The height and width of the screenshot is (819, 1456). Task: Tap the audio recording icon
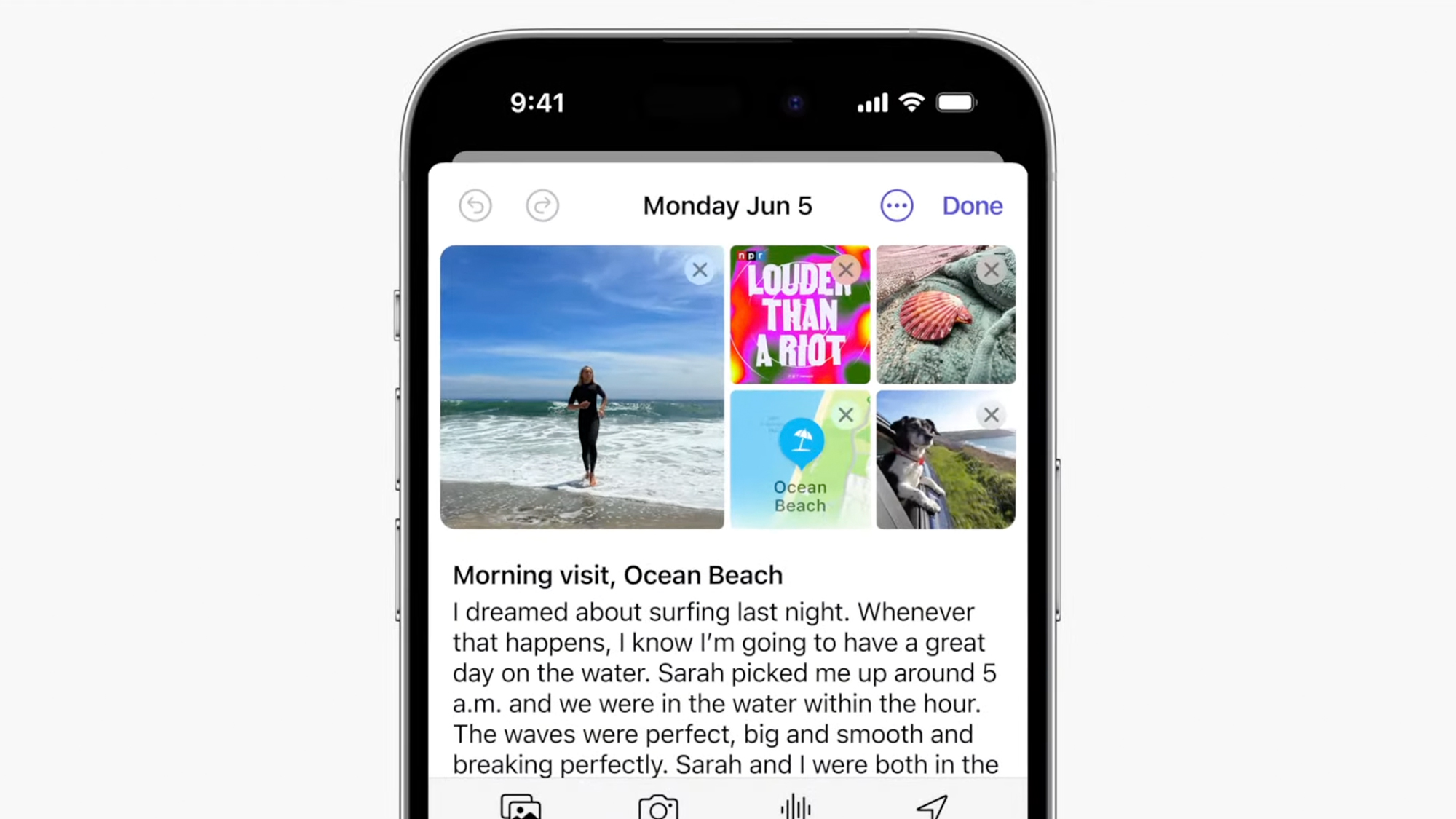[797, 808]
